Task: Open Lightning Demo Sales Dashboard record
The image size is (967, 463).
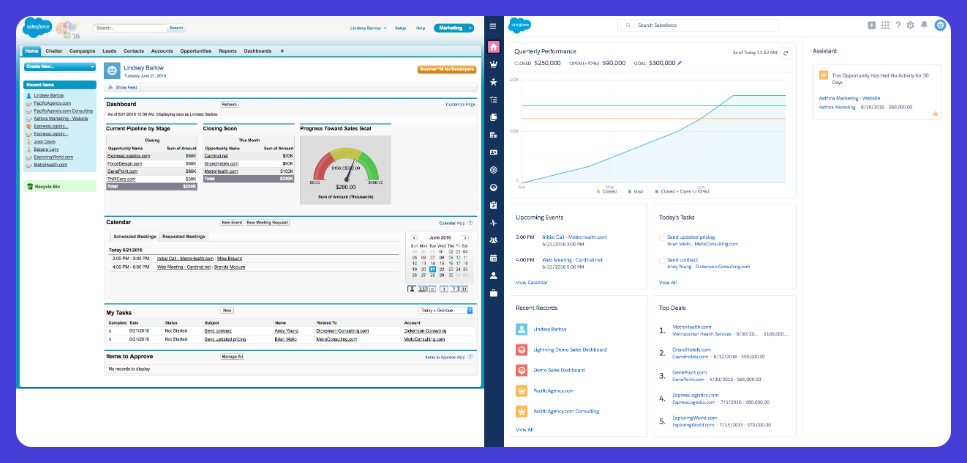Action: click(x=570, y=350)
